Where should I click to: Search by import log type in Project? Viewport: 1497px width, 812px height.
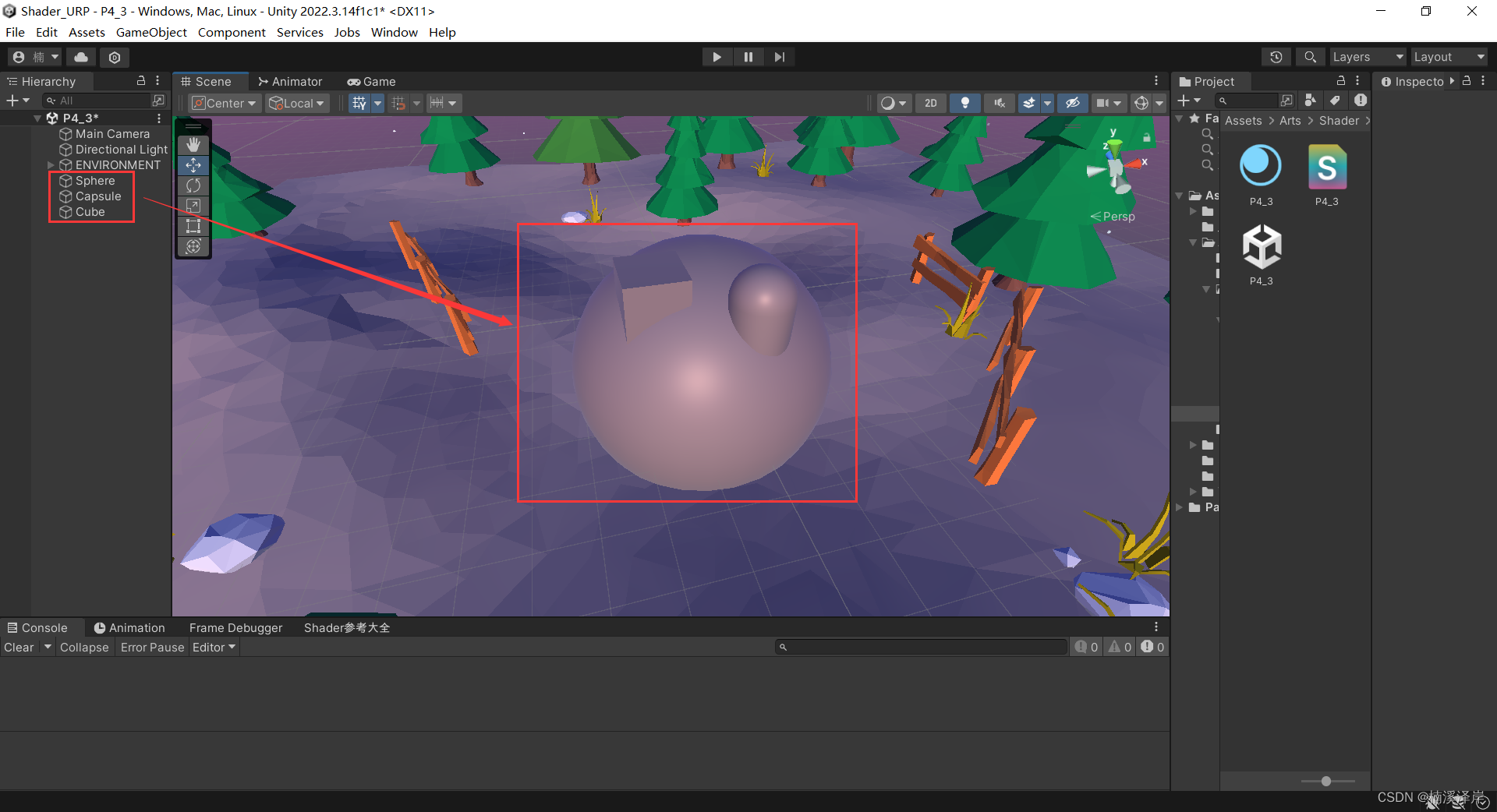tap(1361, 101)
